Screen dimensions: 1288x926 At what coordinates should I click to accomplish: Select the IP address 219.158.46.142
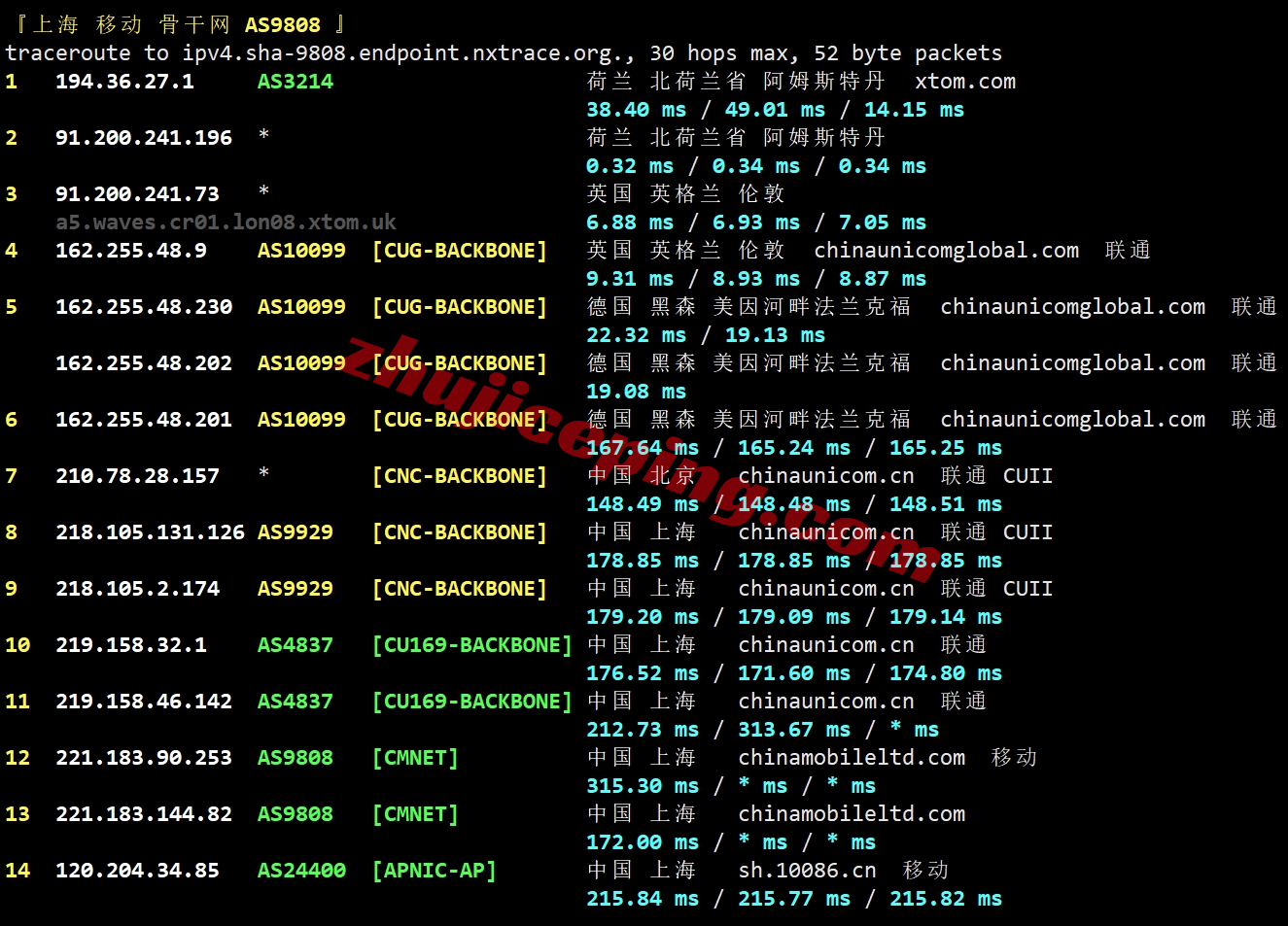pos(143,702)
